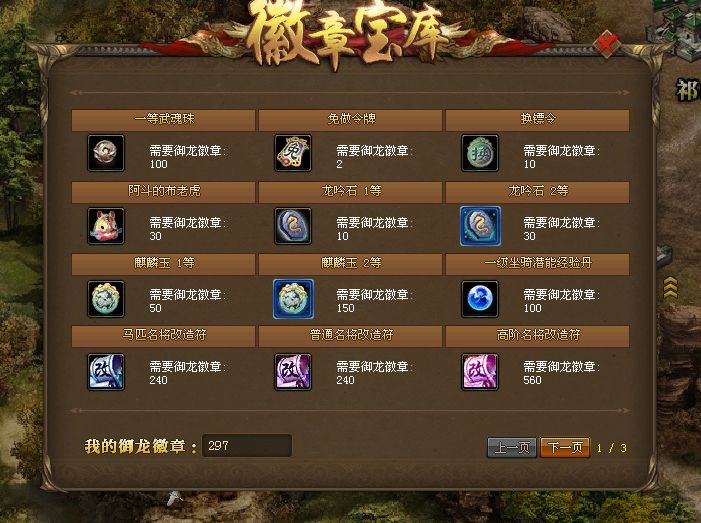701x523 pixels.
Task: Go back with the 上一页 button
Action: click(512, 447)
